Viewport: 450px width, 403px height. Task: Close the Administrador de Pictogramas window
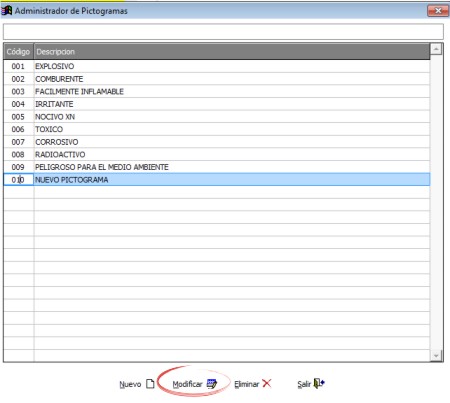(x=438, y=11)
